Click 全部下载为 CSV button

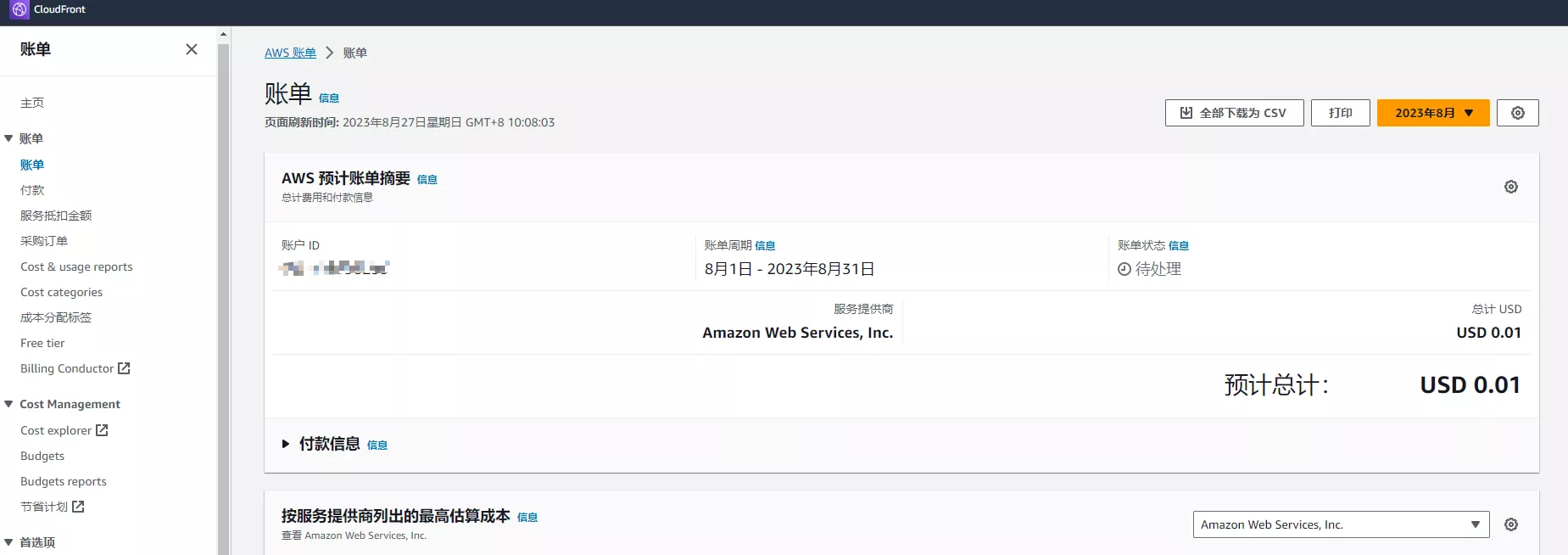pyautogui.click(x=1235, y=113)
